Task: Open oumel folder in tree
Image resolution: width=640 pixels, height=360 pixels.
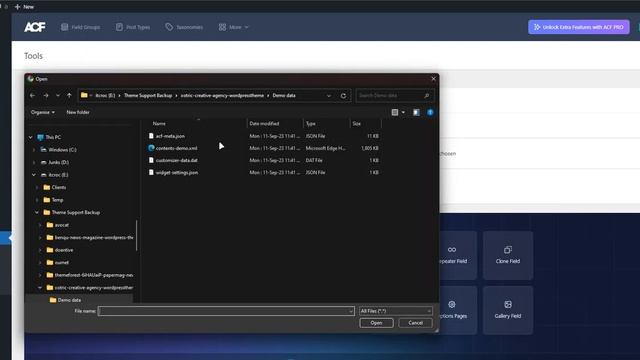Action: point(62,262)
